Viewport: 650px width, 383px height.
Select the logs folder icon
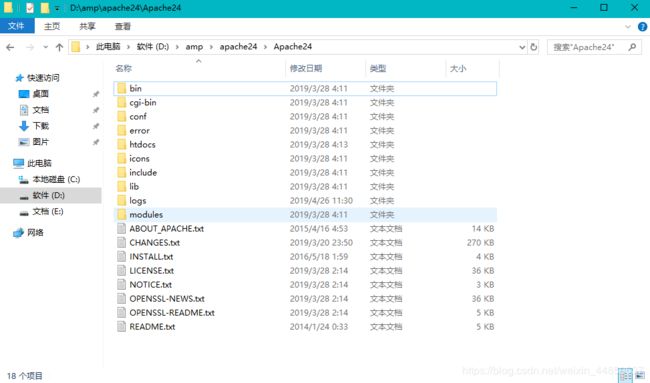[121, 201]
